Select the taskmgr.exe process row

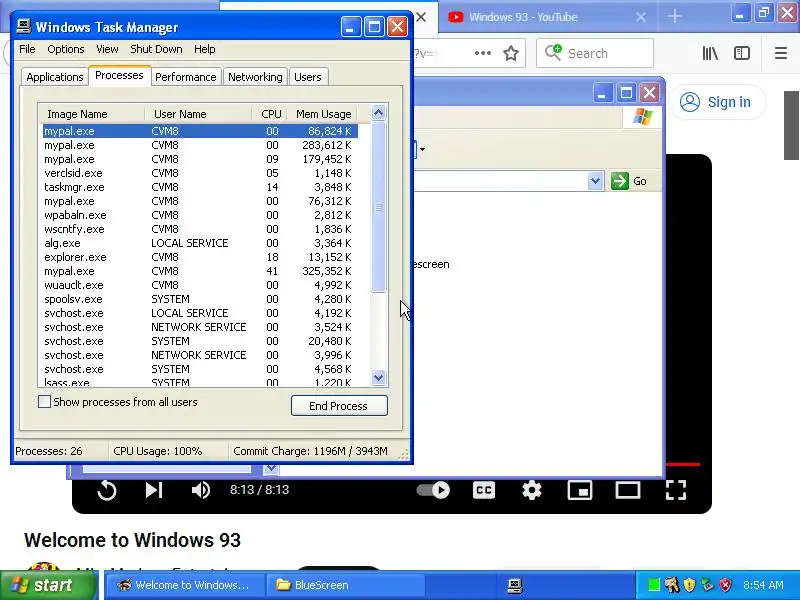200,187
